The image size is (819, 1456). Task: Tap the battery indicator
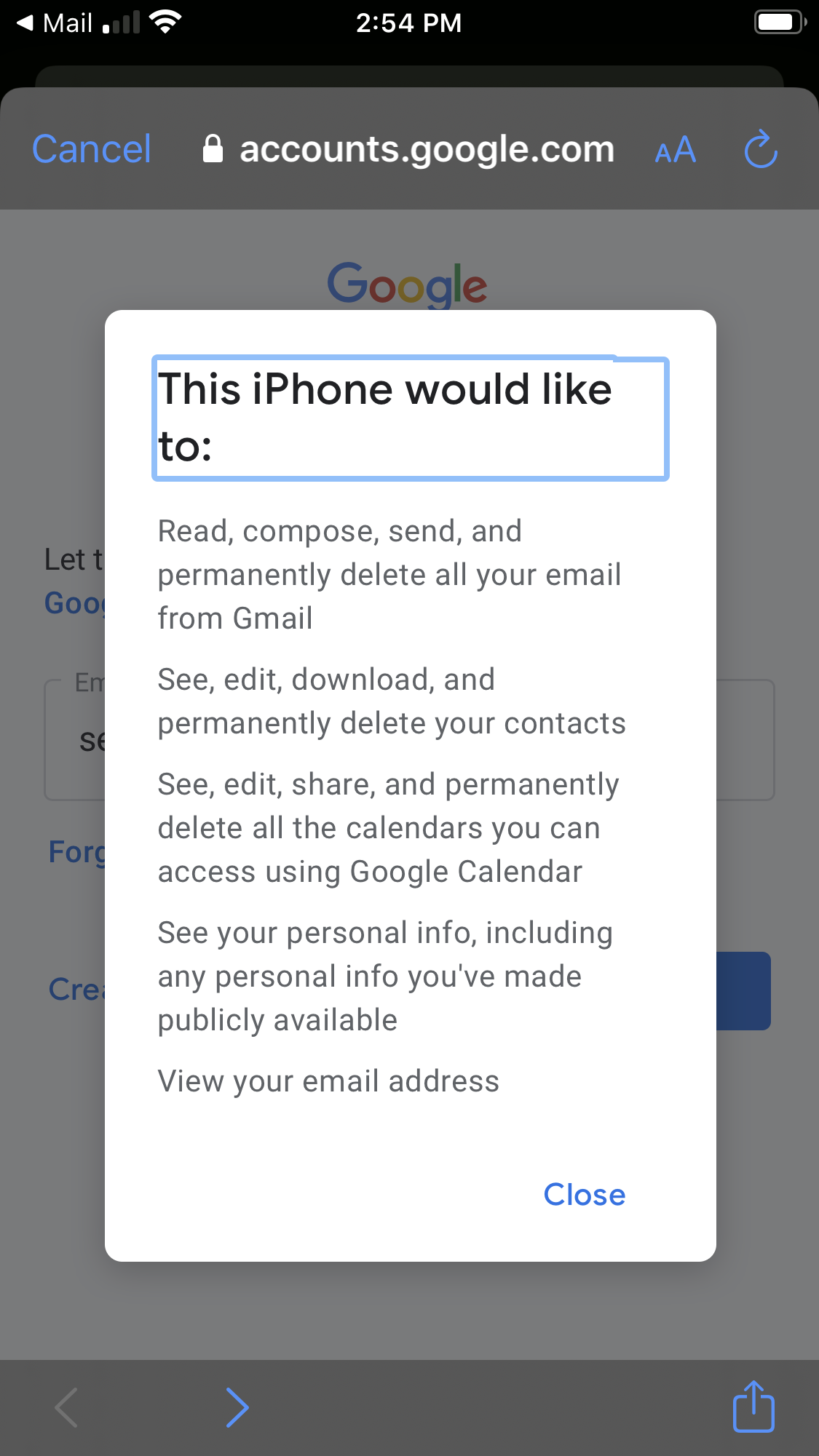pos(780,23)
